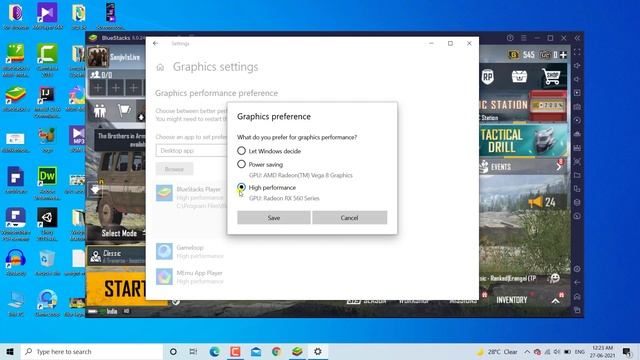
Task: Open the BlueStacks hamburger menu
Action: tap(524, 38)
